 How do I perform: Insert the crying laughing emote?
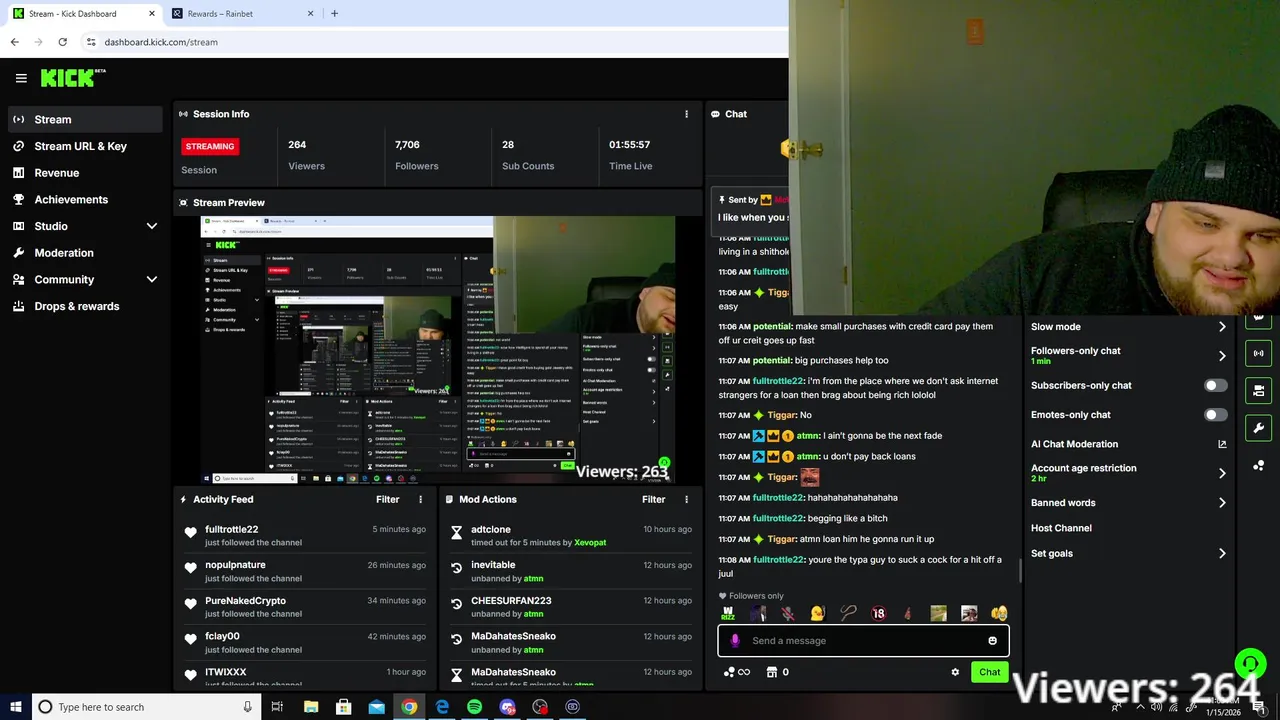coord(999,614)
